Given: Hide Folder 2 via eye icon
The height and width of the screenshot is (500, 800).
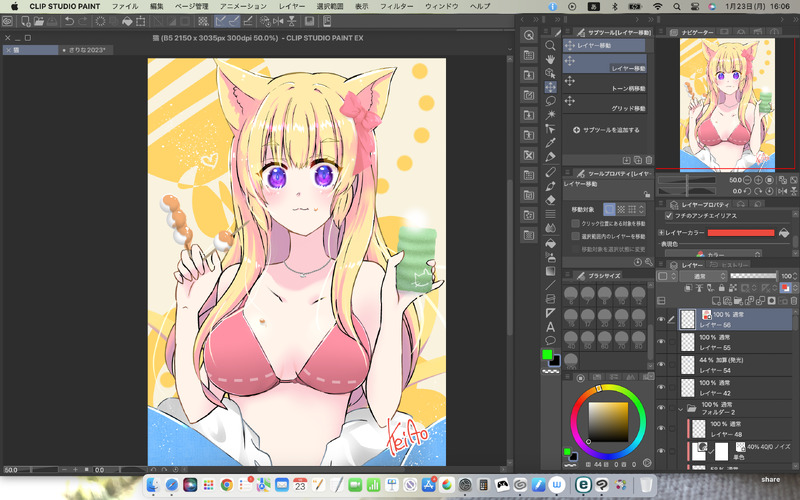Looking at the screenshot, I should pos(661,408).
